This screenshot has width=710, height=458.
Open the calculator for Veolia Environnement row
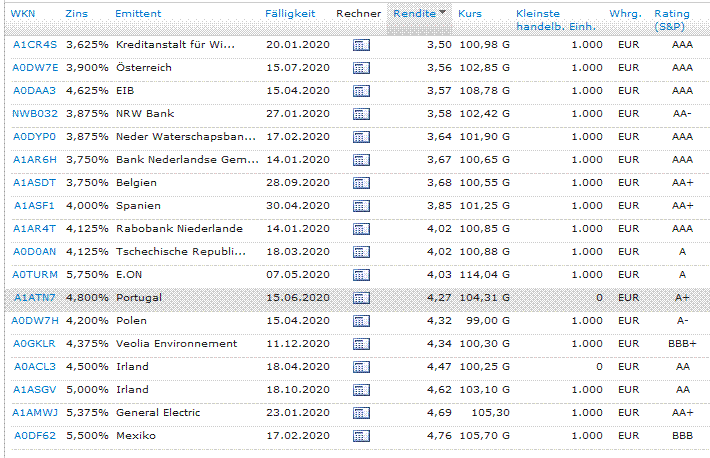coord(361,344)
